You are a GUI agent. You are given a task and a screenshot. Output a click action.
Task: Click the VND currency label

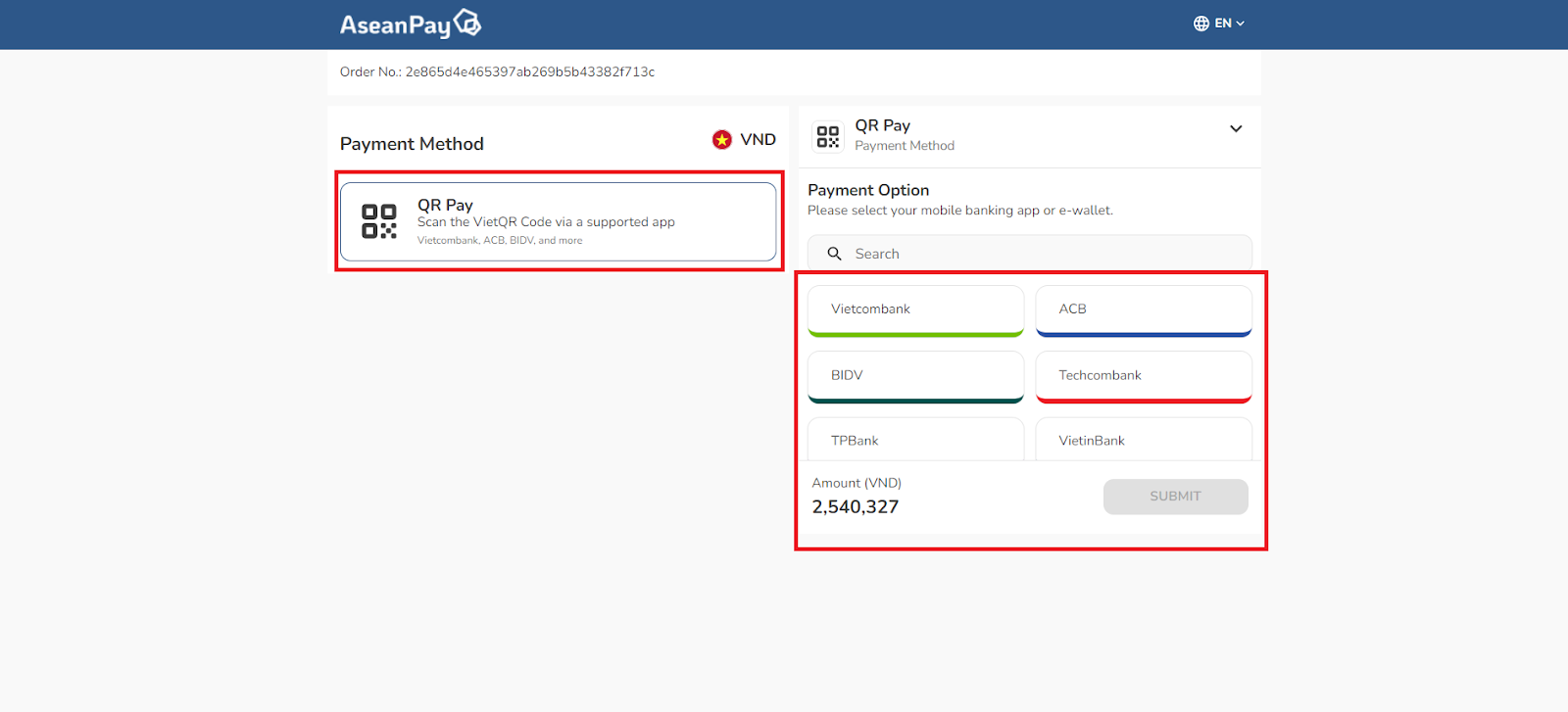click(758, 140)
